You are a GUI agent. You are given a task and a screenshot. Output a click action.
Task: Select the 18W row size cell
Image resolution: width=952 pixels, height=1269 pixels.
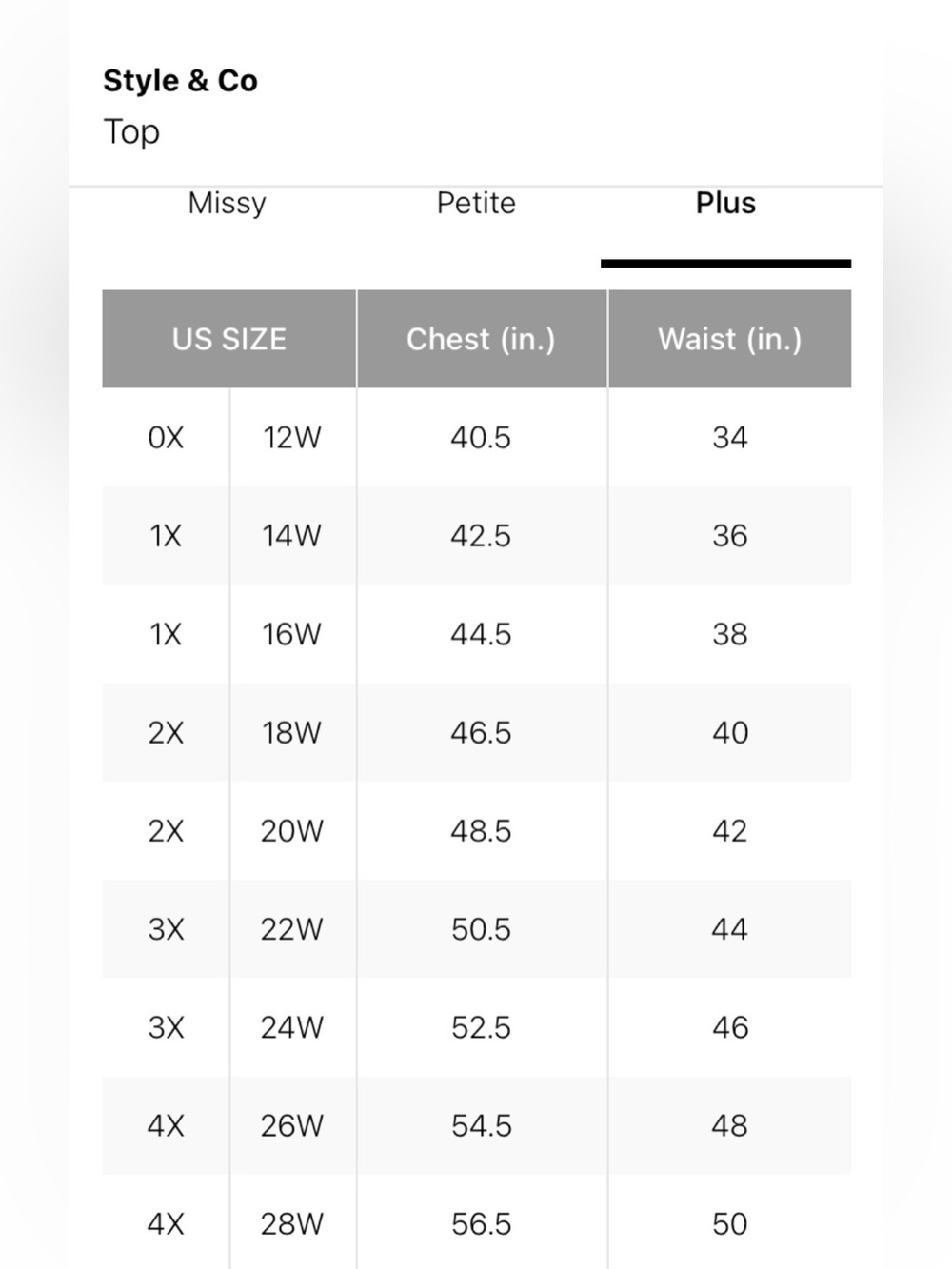click(x=292, y=733)
